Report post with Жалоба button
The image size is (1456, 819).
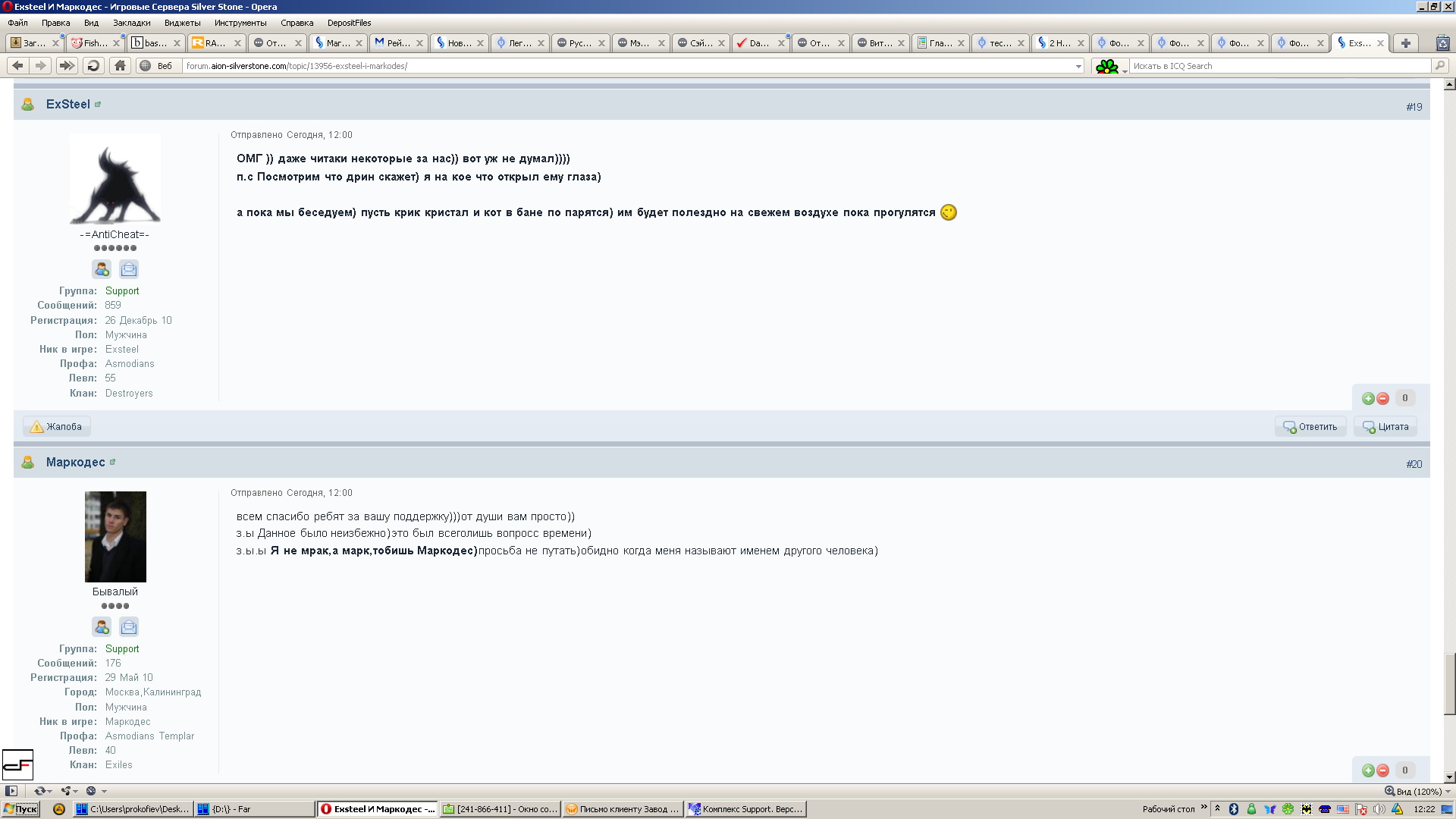57,427
